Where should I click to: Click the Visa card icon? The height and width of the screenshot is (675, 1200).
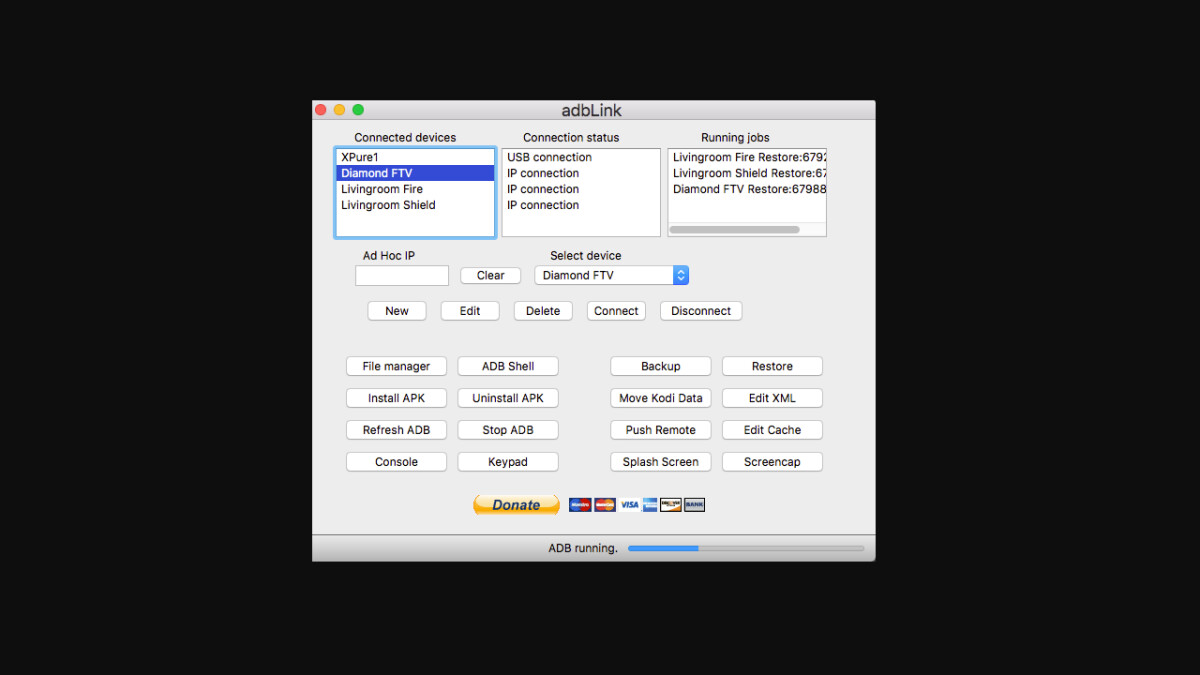pos(629,505)
